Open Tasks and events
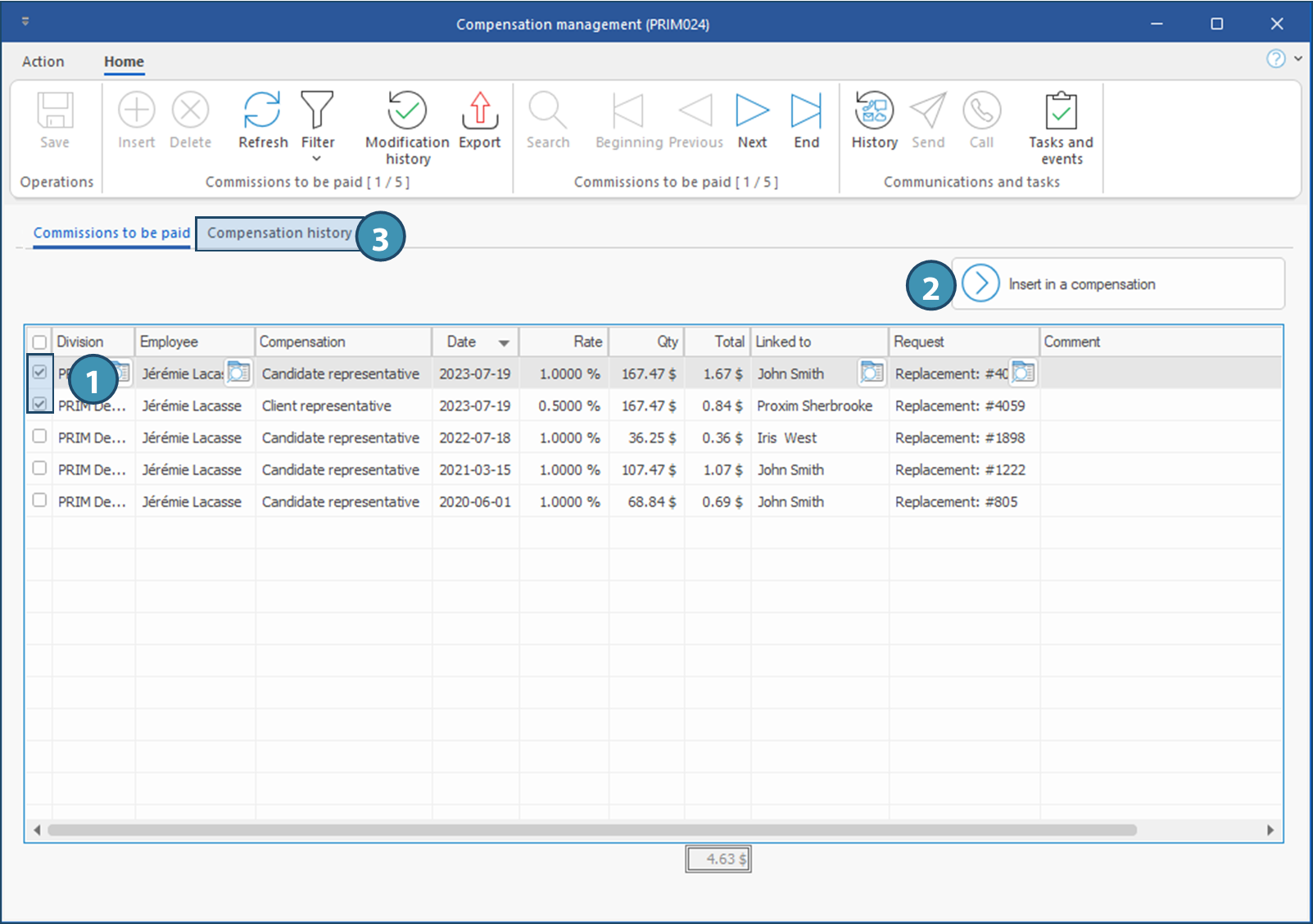Image resolution: width=1313 pixels, height=924 pixels. point(1061,111)
